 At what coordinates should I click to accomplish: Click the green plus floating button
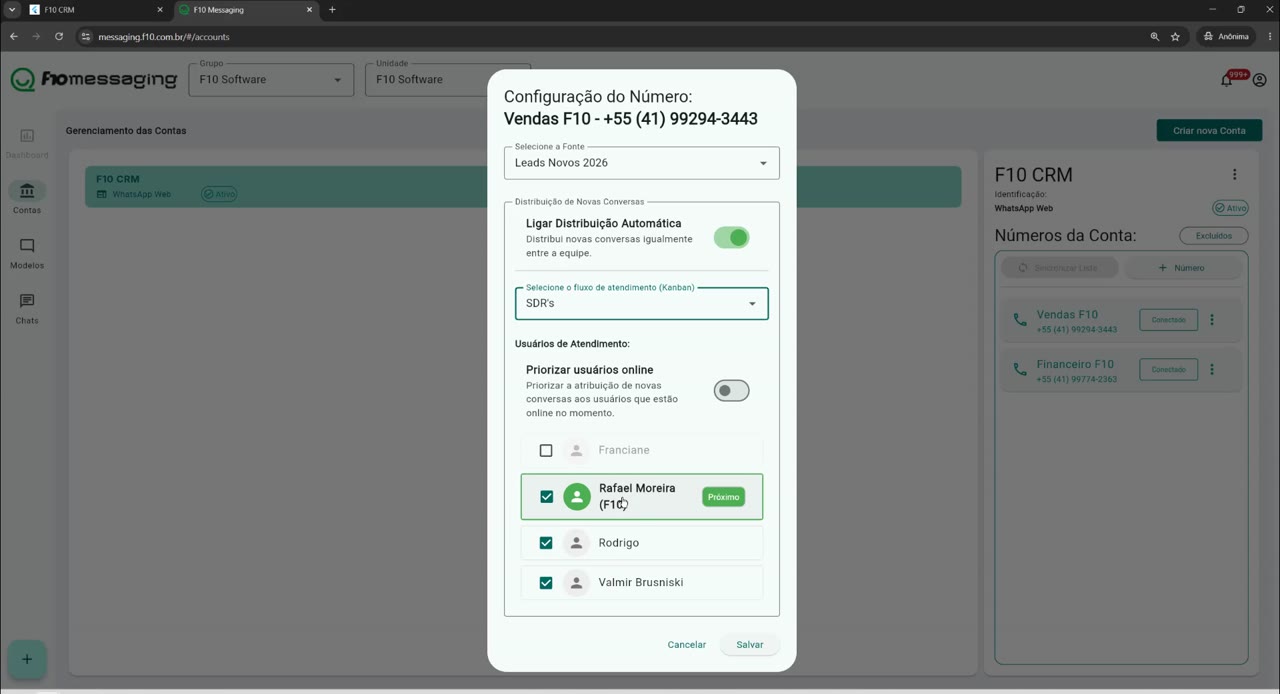pyautogui.click(x=27, y=659)
